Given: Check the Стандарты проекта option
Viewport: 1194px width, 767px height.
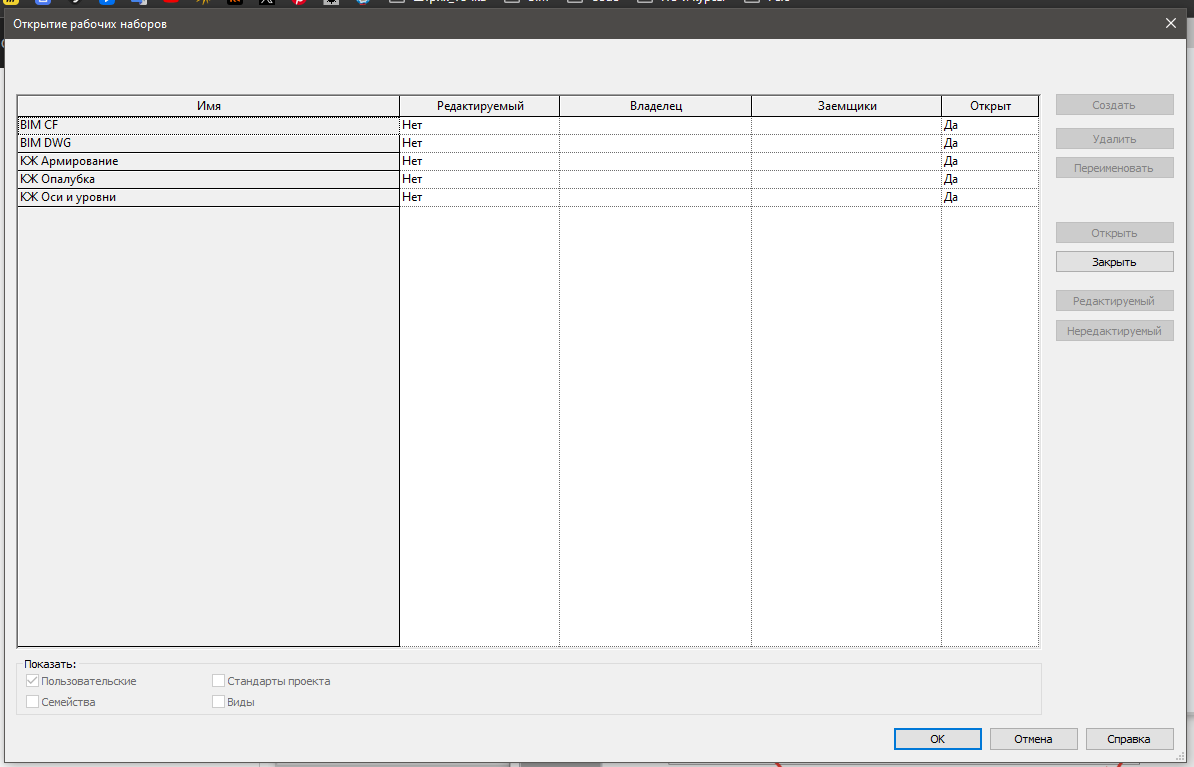Looking at the screenshot, I should [x=219, y=681].
